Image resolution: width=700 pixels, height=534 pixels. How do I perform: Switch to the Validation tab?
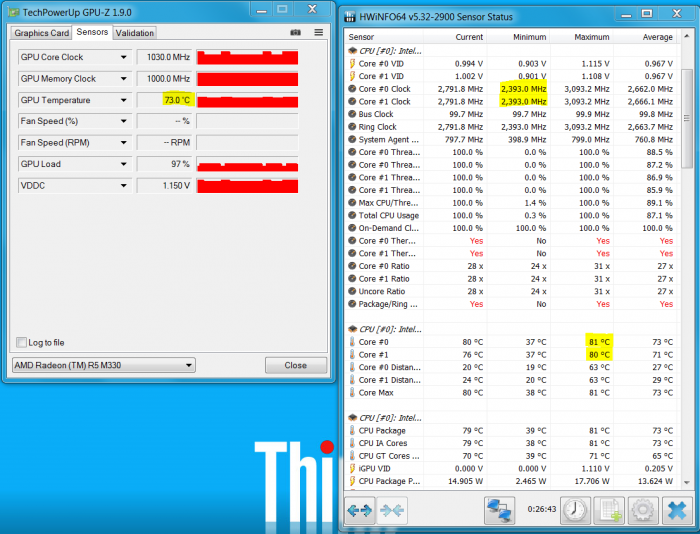135,33
